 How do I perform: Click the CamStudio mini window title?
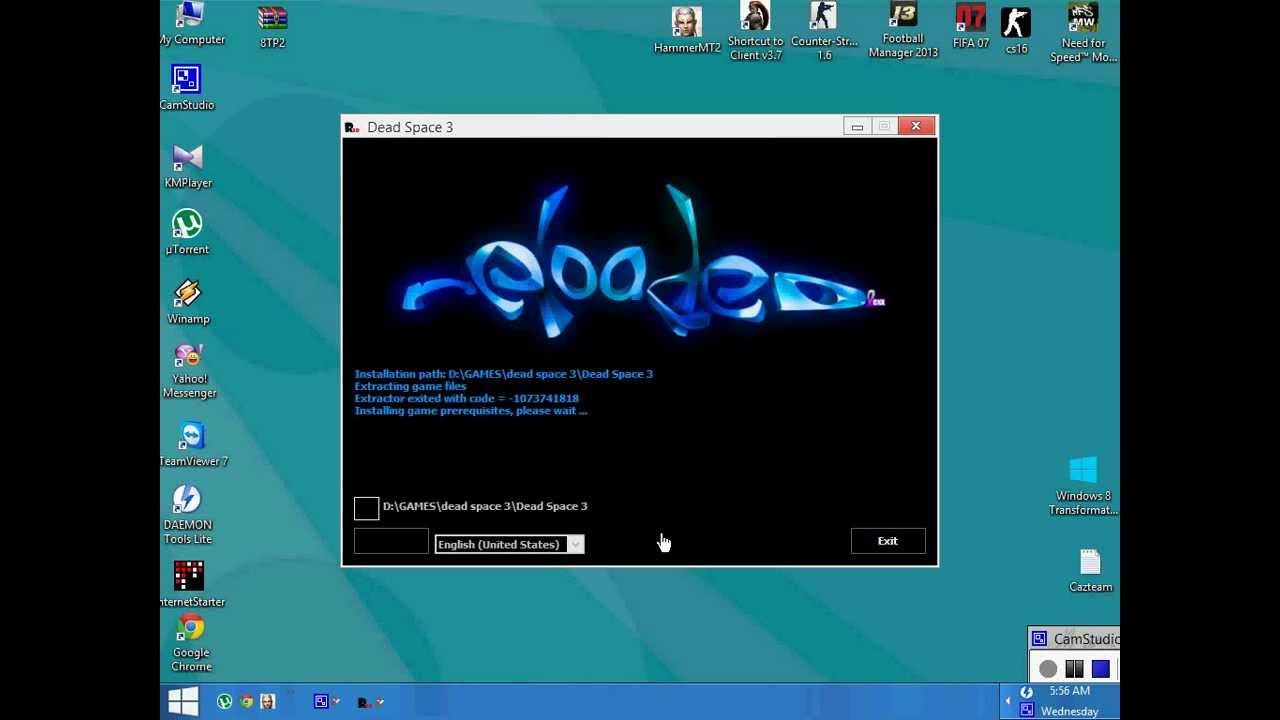(x=1086, y=639)
